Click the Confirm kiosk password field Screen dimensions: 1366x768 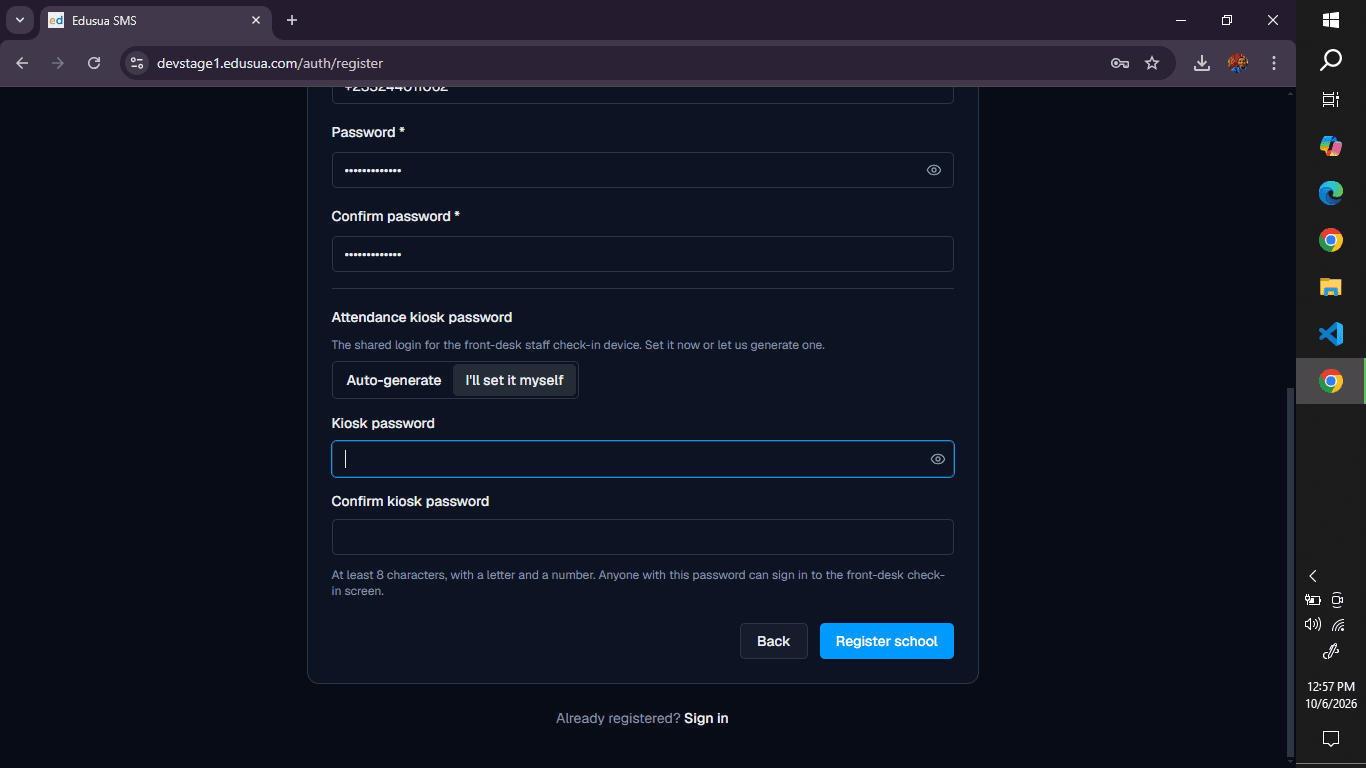coord(643,537)
